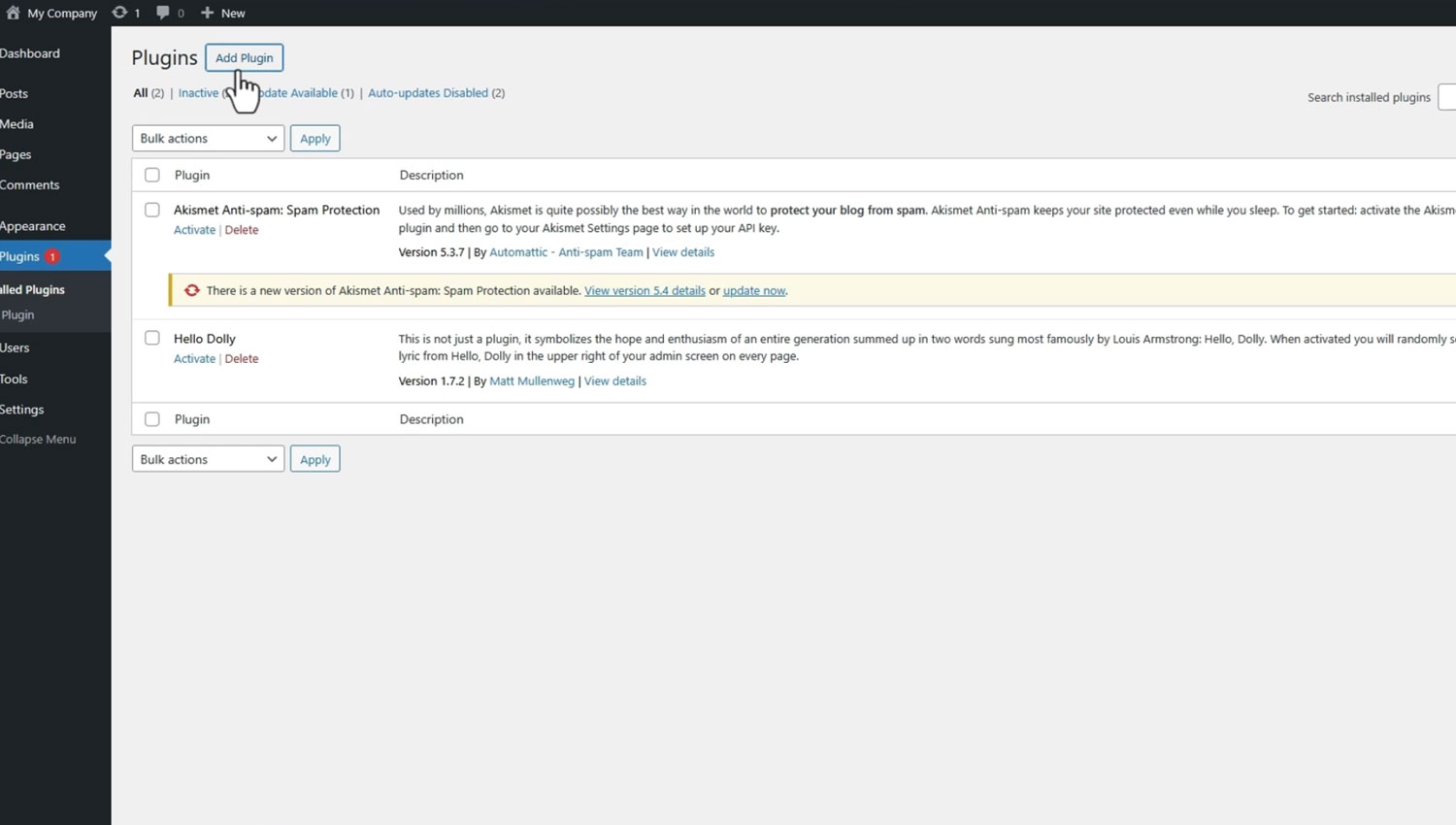Go to Settings in the sidebar
The width and height of the screenshot is (1456, 825).
tap(22, 410)
